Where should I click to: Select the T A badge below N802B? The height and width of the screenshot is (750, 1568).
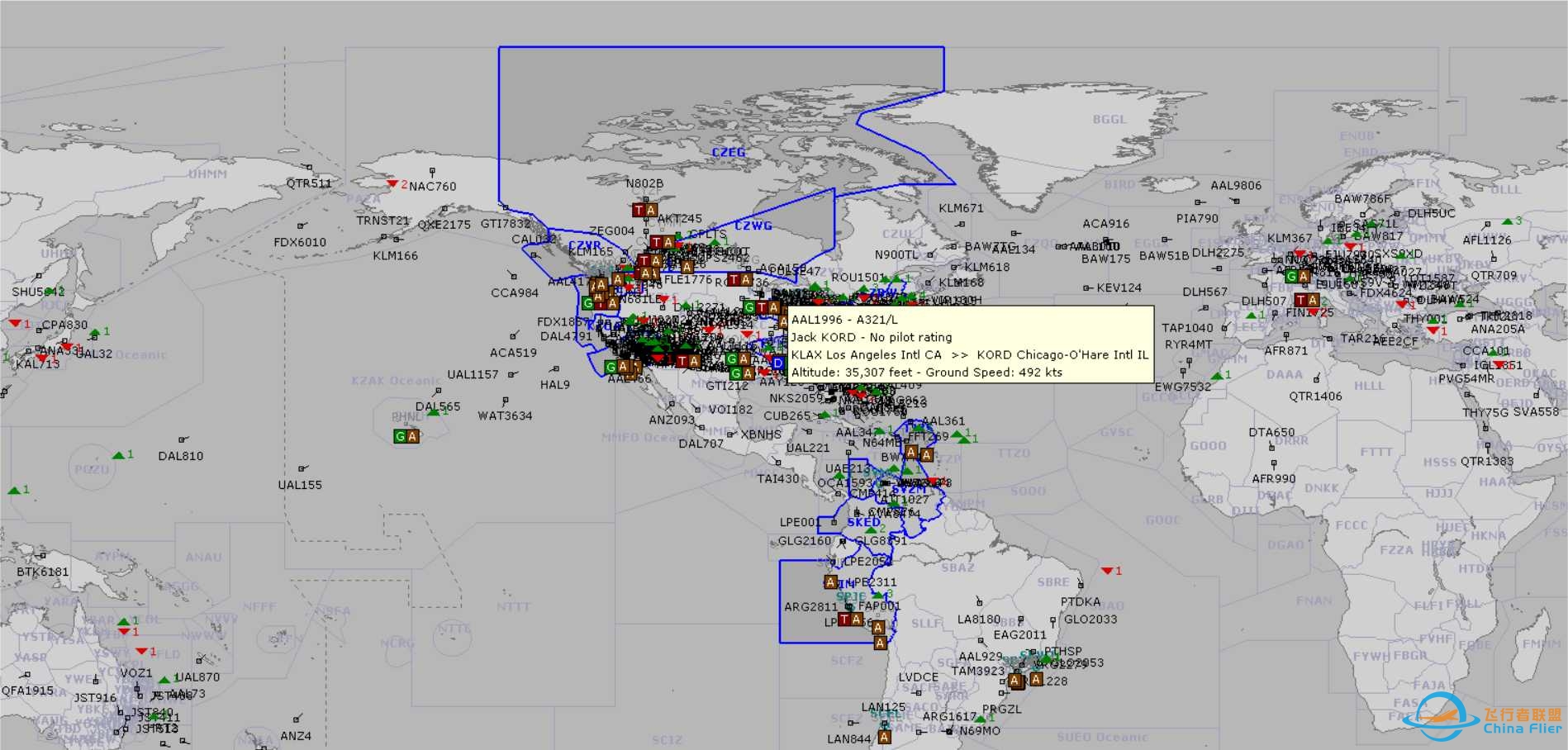[x=645, y=210]
